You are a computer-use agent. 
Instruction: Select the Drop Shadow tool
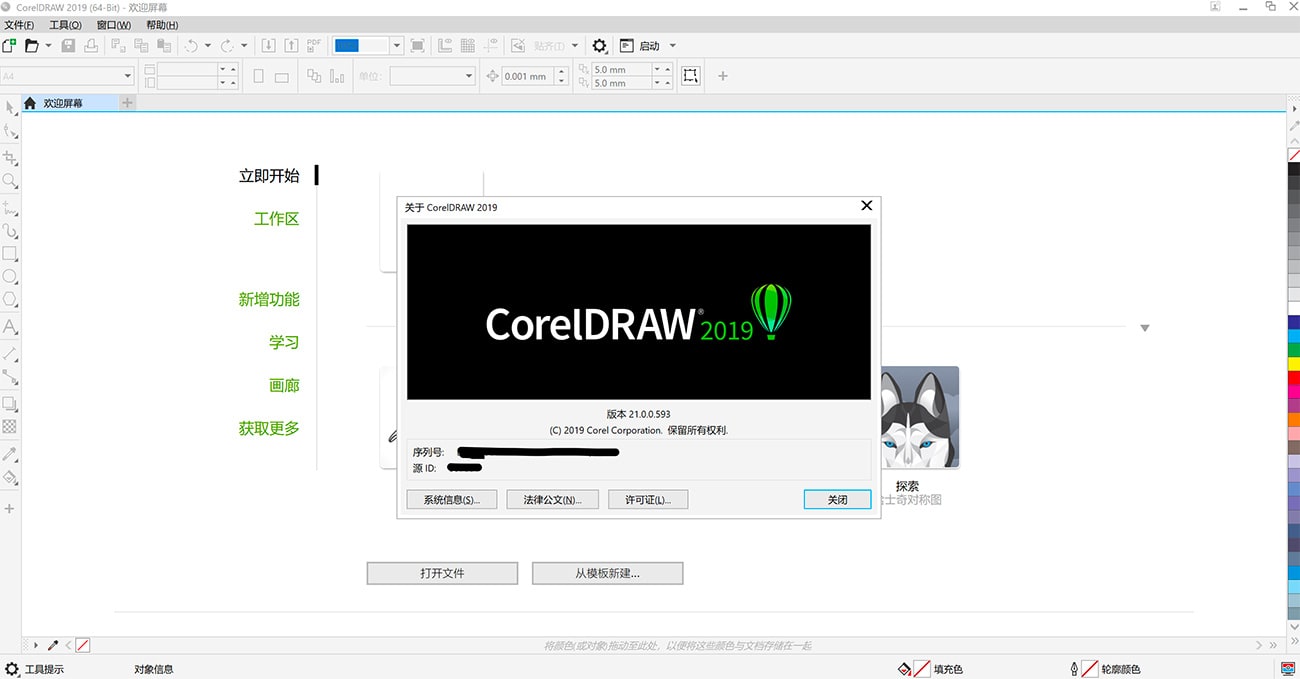pos(10,404)
